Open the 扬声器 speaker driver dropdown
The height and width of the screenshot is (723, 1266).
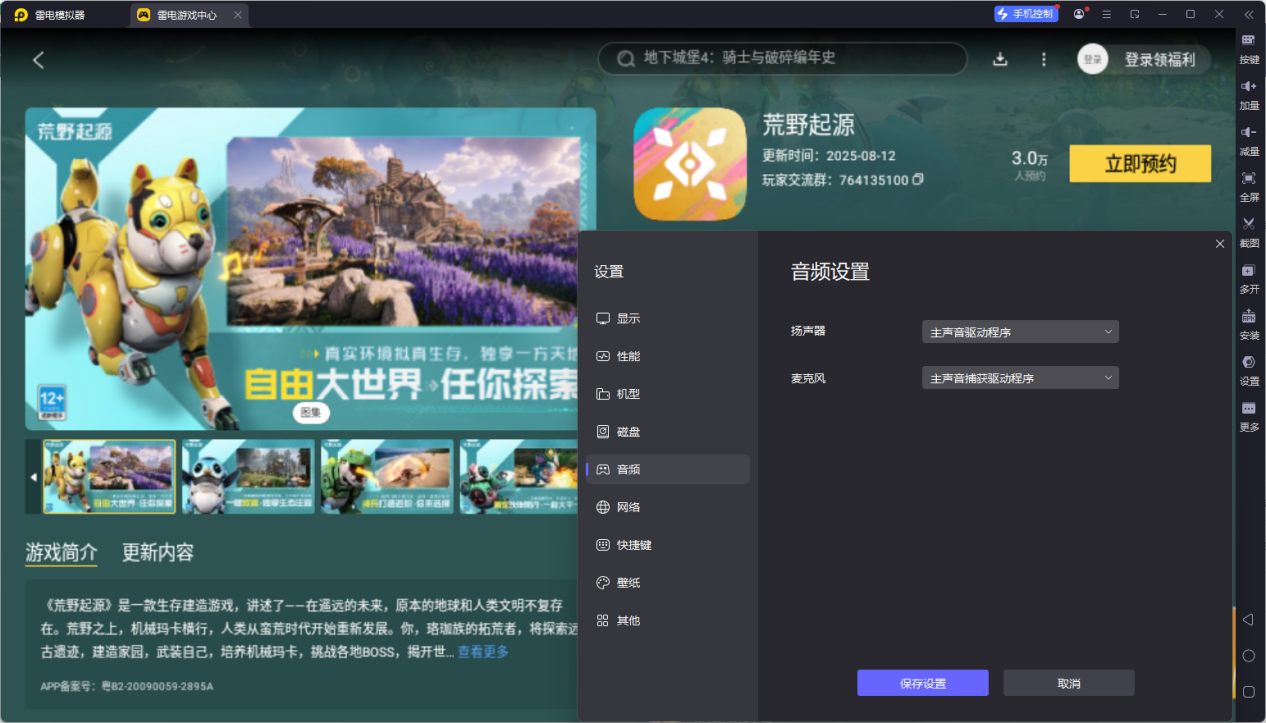click(1020, 332)
